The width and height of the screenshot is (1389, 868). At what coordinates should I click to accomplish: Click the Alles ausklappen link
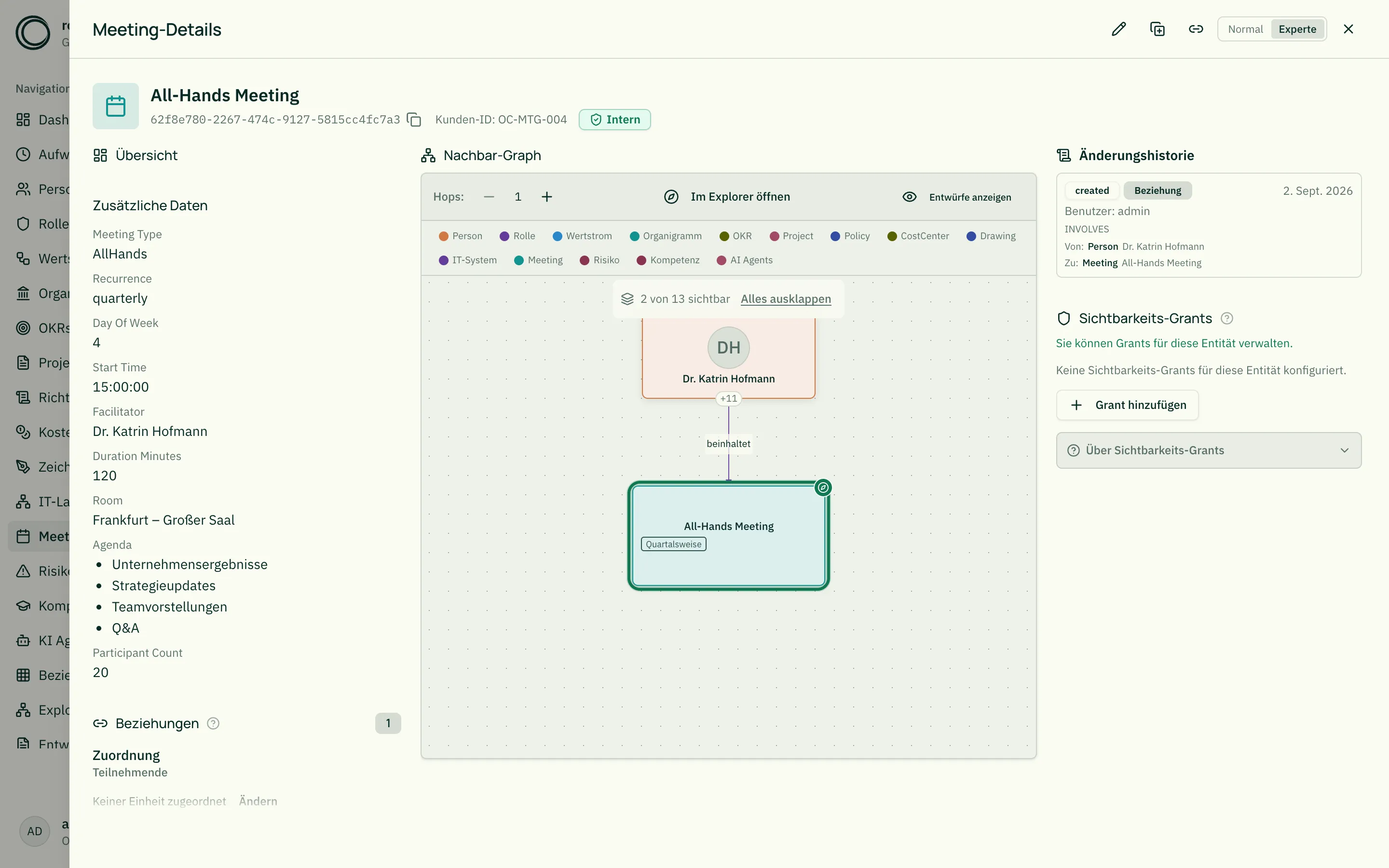[785, 299]
